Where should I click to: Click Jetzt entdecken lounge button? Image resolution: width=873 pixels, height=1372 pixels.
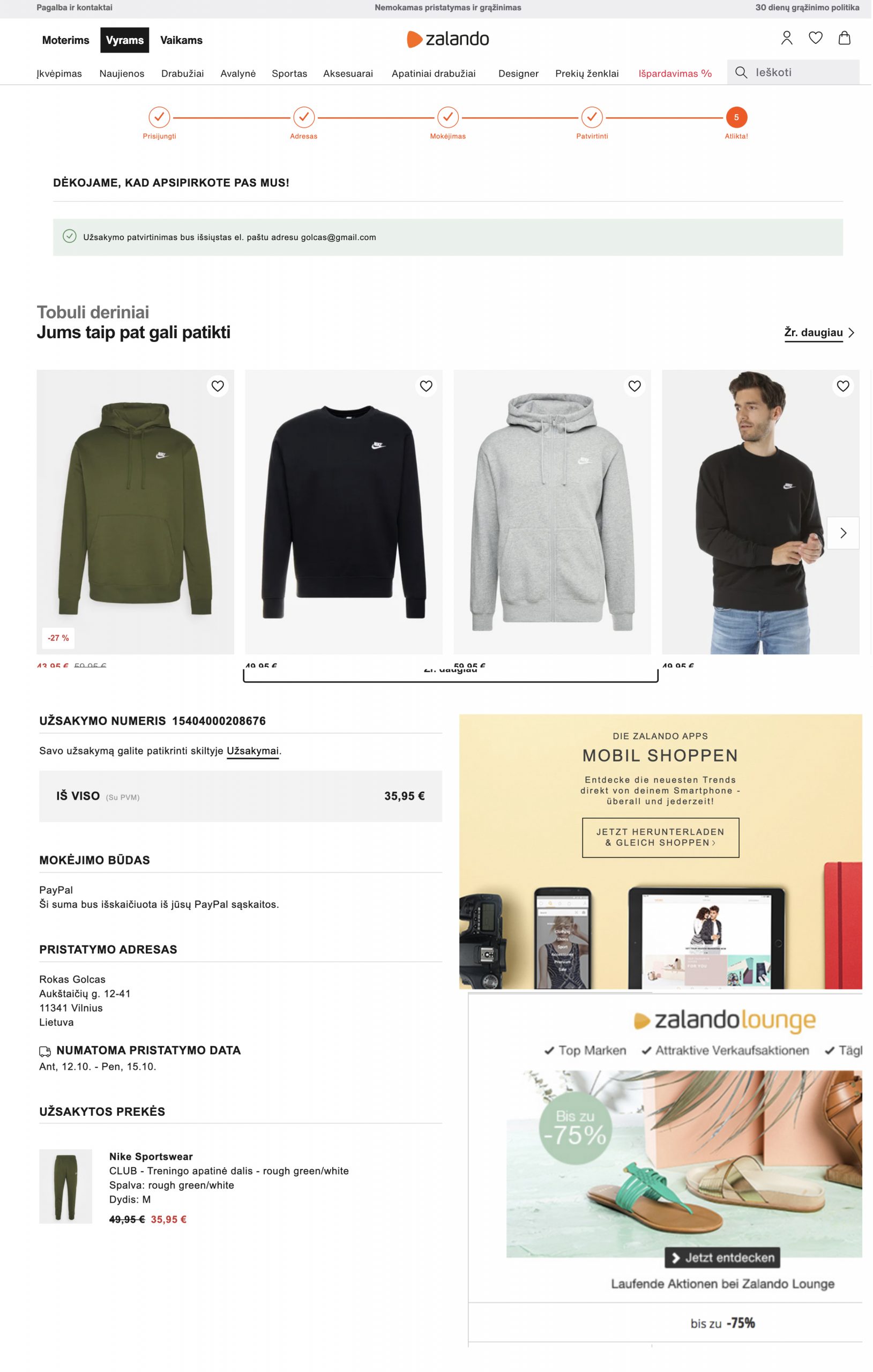coord(723,1258)
